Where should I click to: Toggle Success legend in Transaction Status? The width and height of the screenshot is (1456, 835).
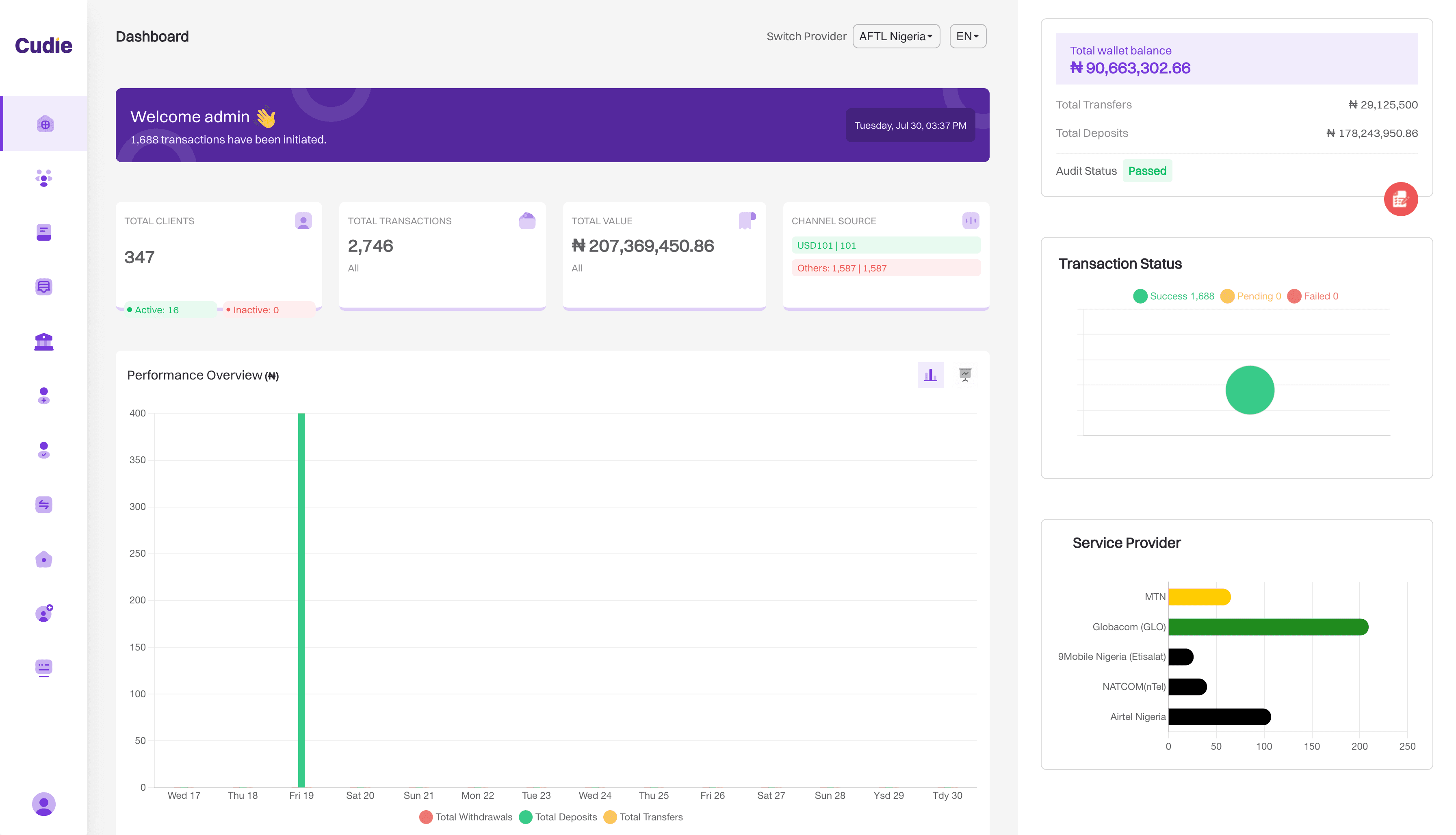pos(1173,296)
